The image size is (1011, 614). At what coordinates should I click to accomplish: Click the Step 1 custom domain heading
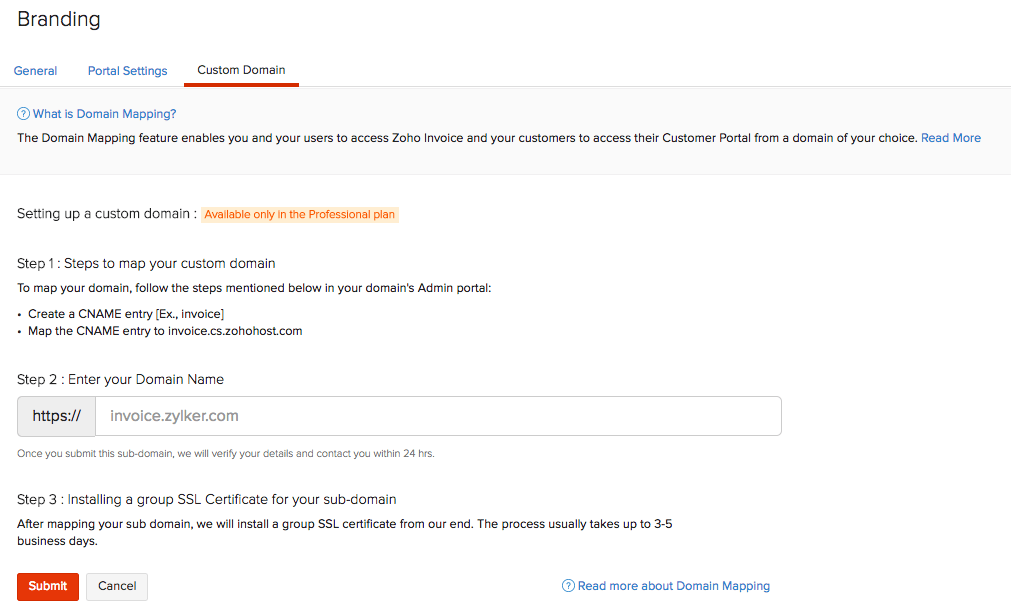click(146, 264)
